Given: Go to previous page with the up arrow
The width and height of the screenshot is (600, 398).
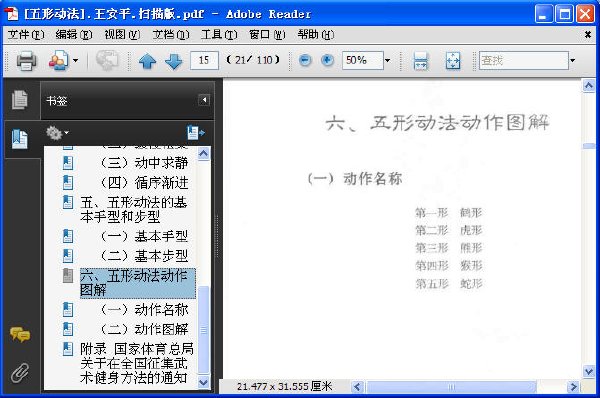Looking at the screenshot, I should 147,60.
